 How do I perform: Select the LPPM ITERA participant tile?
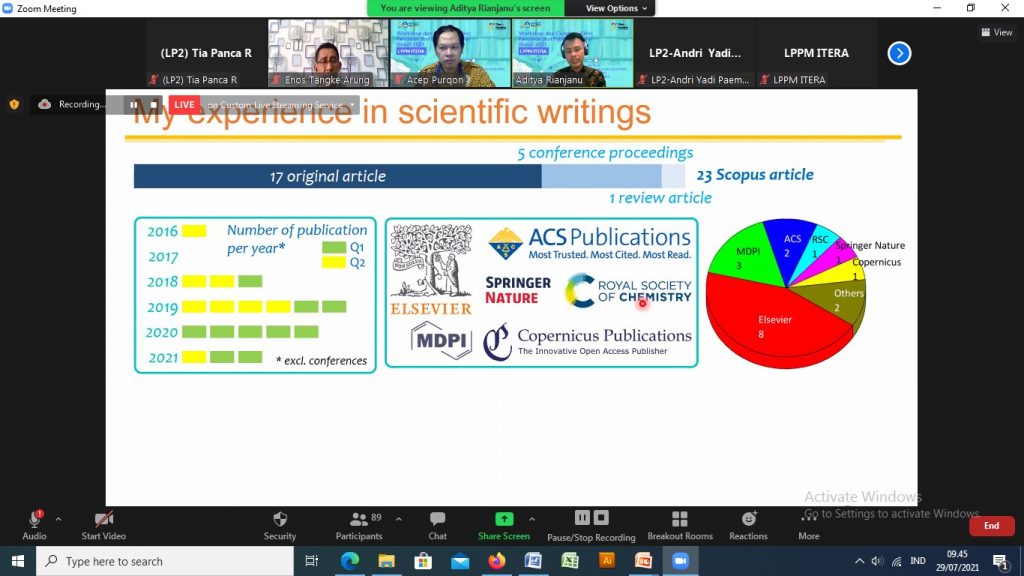pos(816,53)
